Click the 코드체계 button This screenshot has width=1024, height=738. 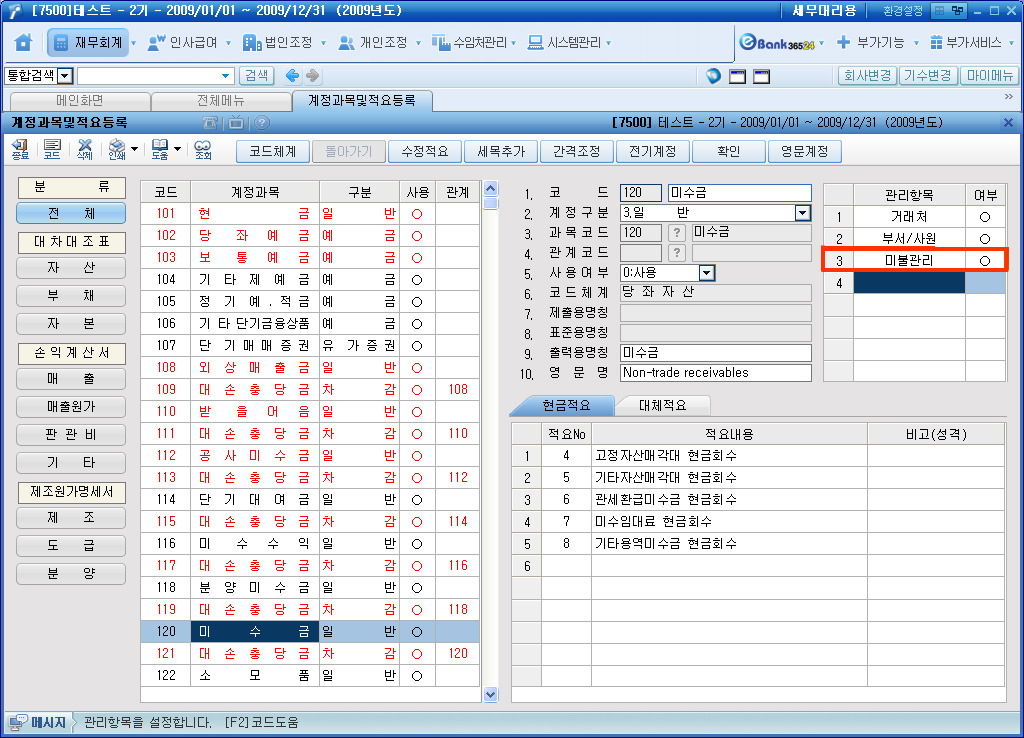pos(272,152)
